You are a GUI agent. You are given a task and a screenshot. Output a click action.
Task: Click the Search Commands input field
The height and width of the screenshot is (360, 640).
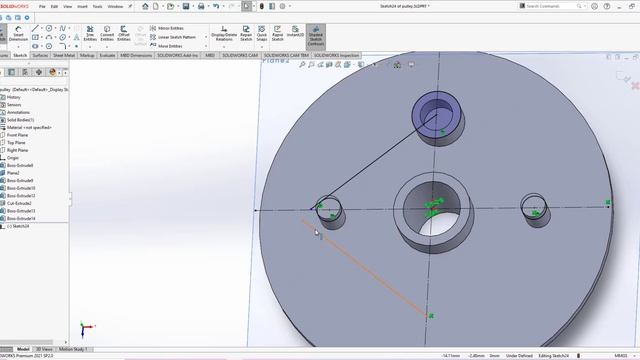coord(551,6)
